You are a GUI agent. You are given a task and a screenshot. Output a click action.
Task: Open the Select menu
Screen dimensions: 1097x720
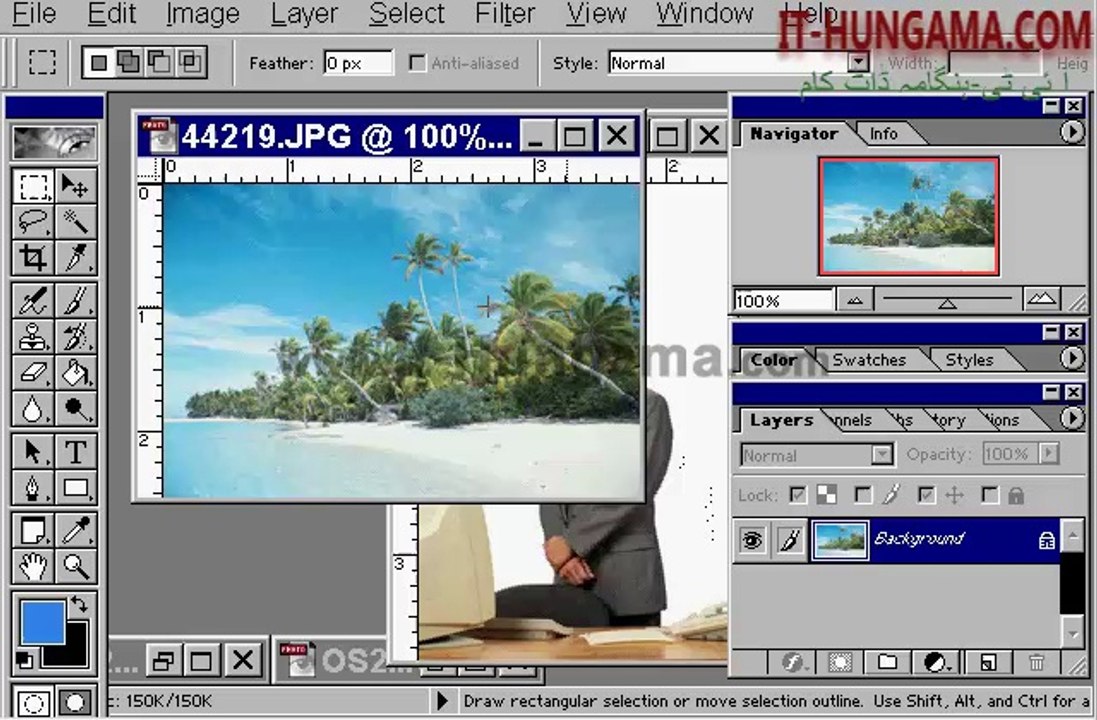(406, 14)
